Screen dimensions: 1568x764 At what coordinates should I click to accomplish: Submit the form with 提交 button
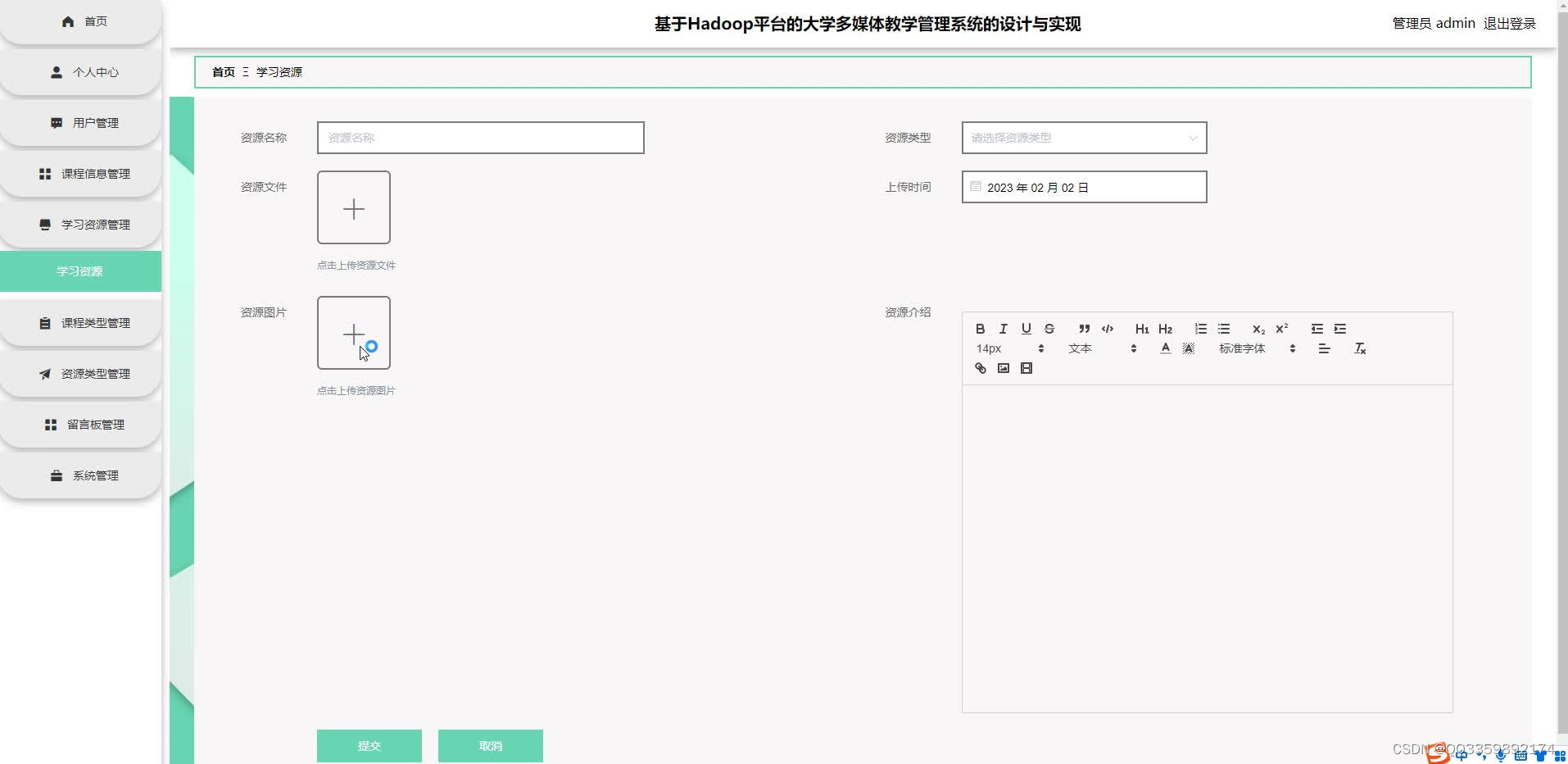point(369,746)
